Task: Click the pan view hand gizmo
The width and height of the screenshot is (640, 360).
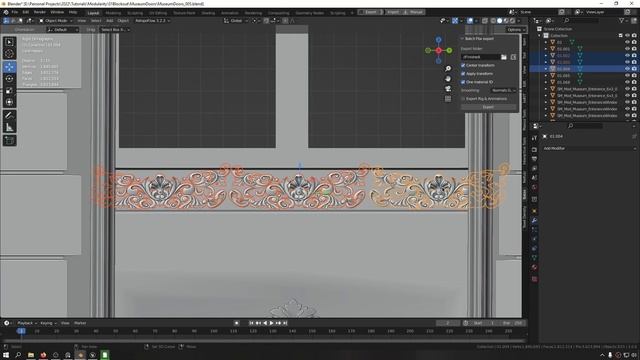Action: pyautogui.click(x=448, y=79)
